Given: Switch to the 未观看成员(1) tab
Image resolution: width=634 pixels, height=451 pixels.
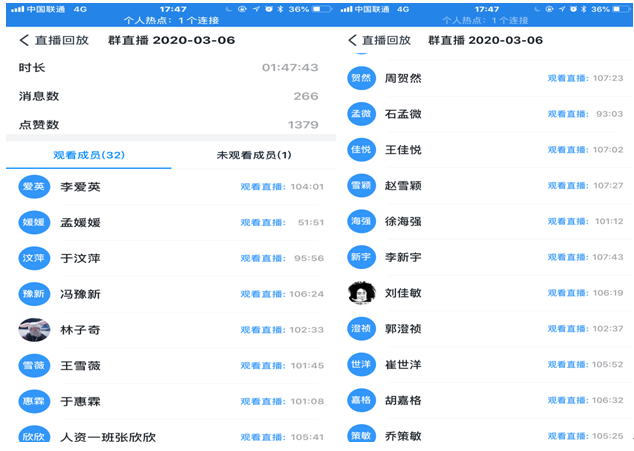Looking at the screenshot, I should [x=253, y=155].
